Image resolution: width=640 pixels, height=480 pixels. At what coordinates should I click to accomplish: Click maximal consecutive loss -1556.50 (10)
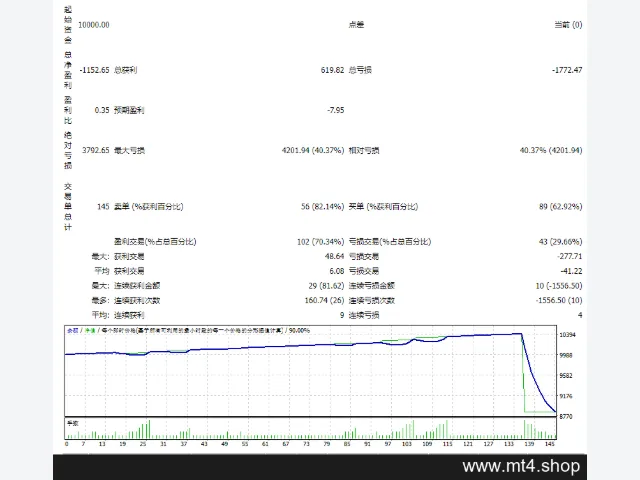click(x=559, y=300)
